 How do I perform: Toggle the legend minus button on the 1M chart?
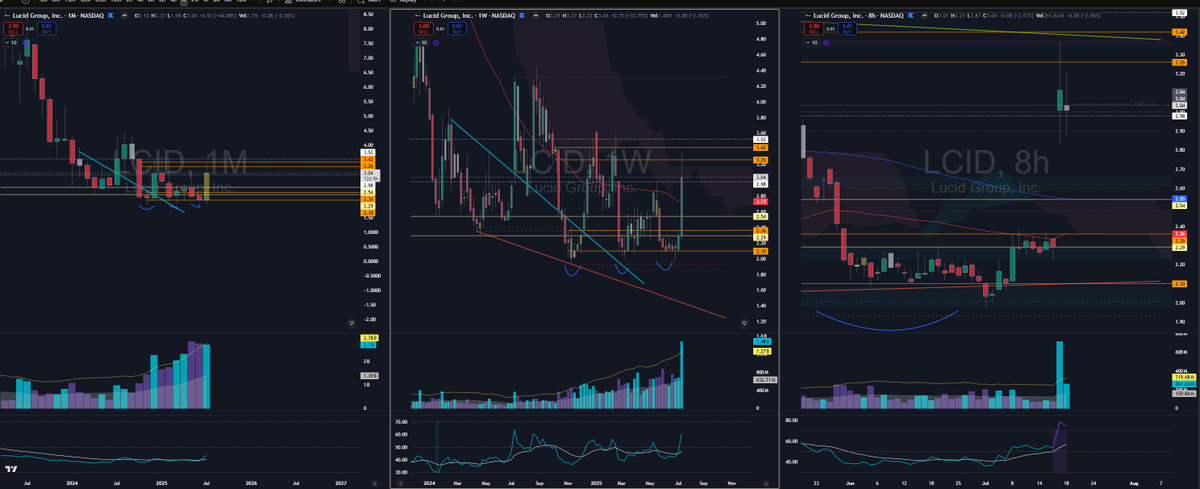click(124, 16)
